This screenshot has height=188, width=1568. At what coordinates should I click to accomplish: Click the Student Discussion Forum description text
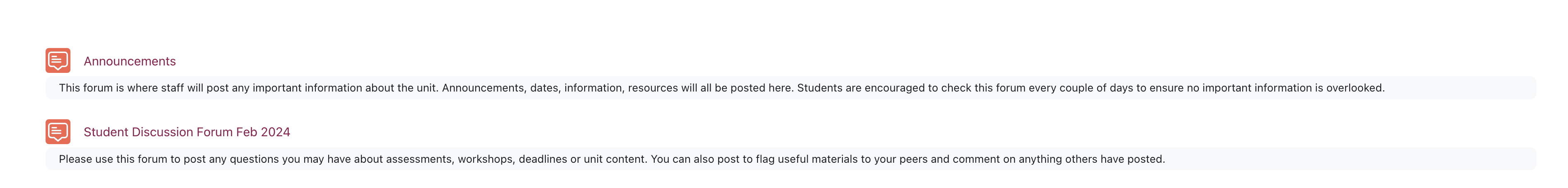tap(612, 159)
